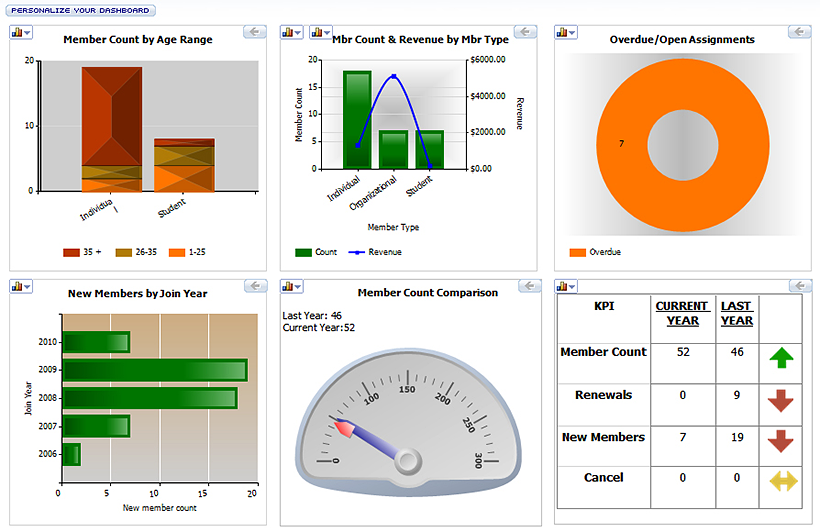
Task: Click the New Members by Join Year title
Action: [138, 294]
